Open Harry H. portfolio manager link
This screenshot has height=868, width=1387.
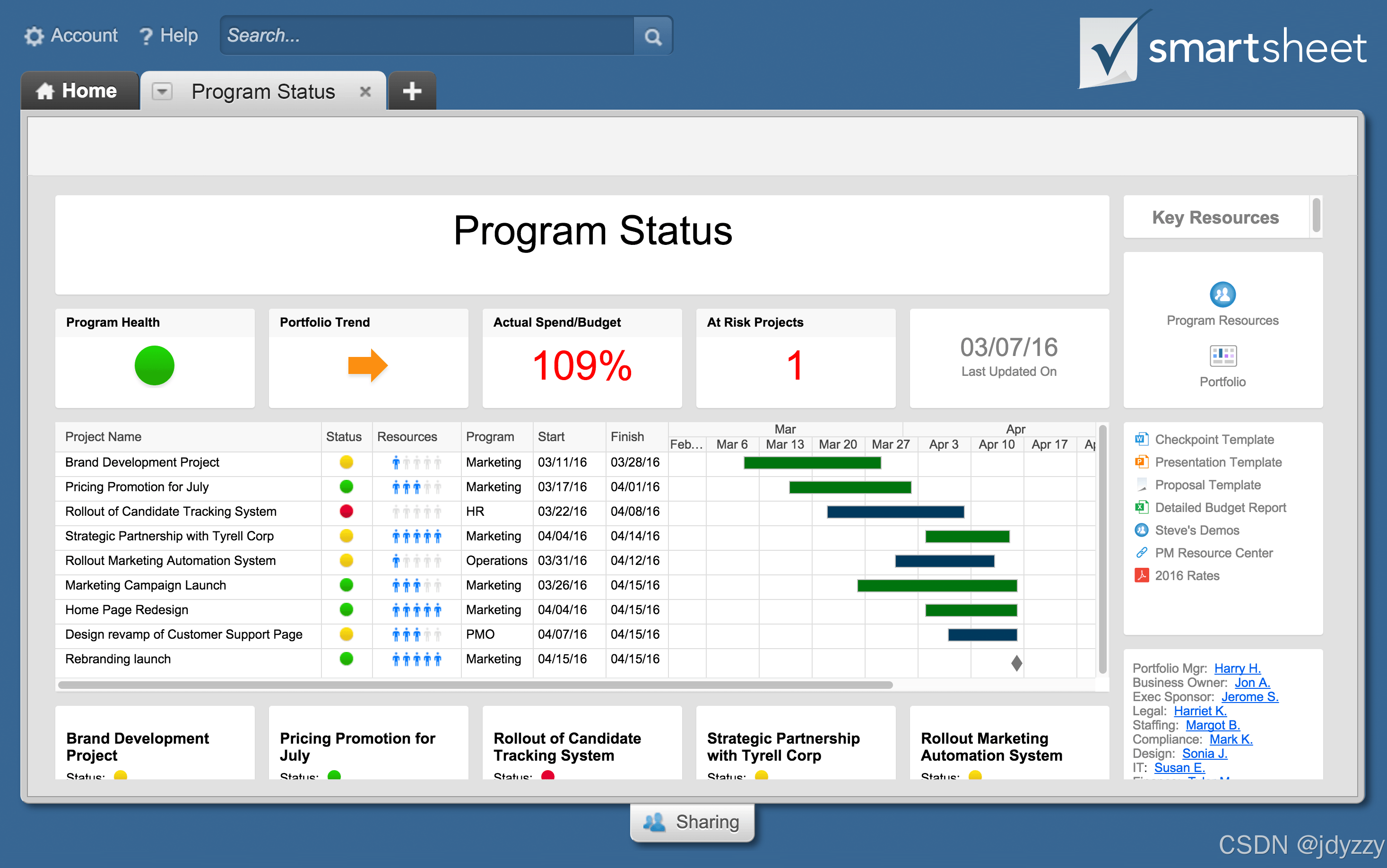point(1237,668)
